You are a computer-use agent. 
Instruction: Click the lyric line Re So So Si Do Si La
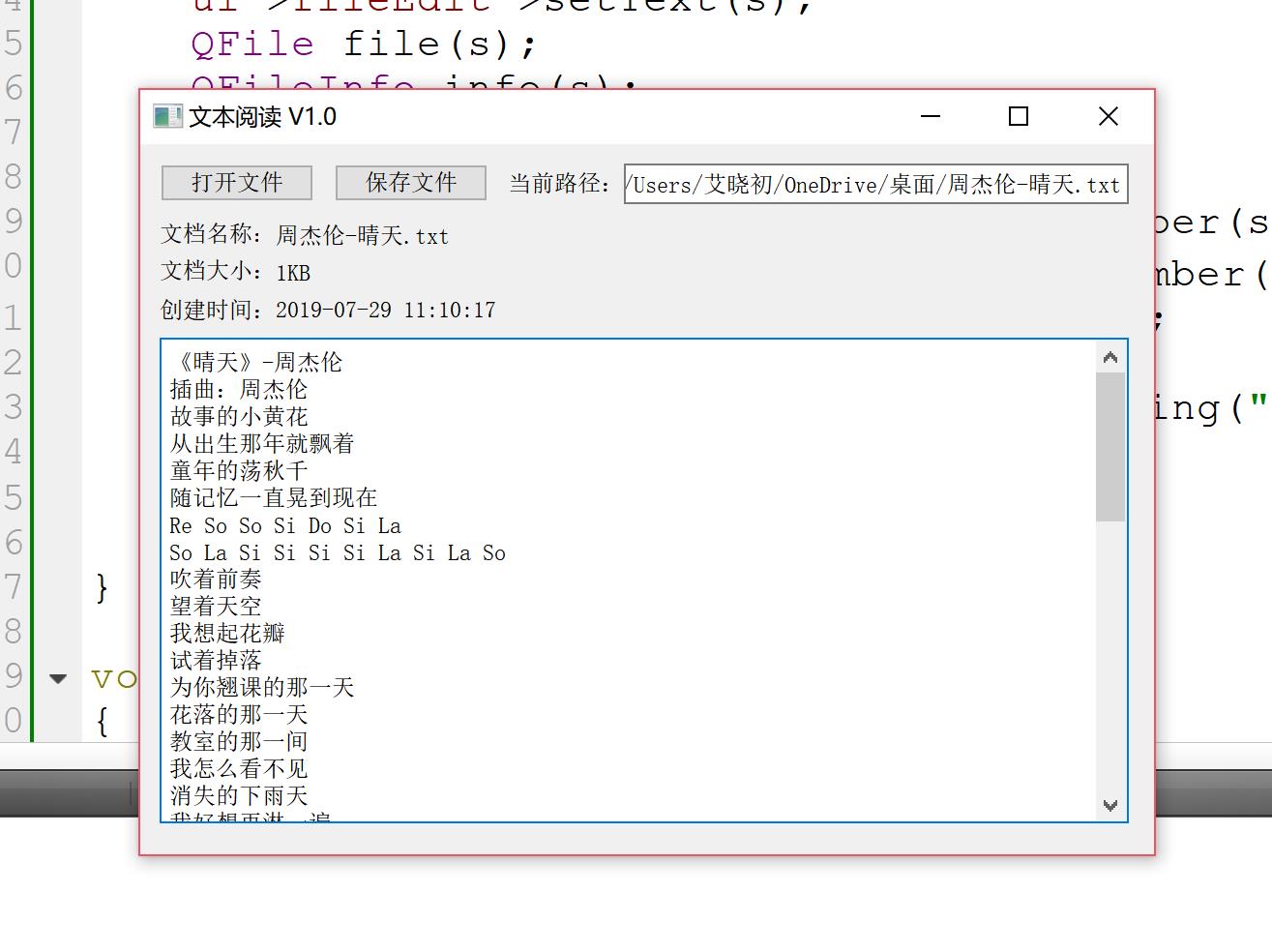(284, 525)
